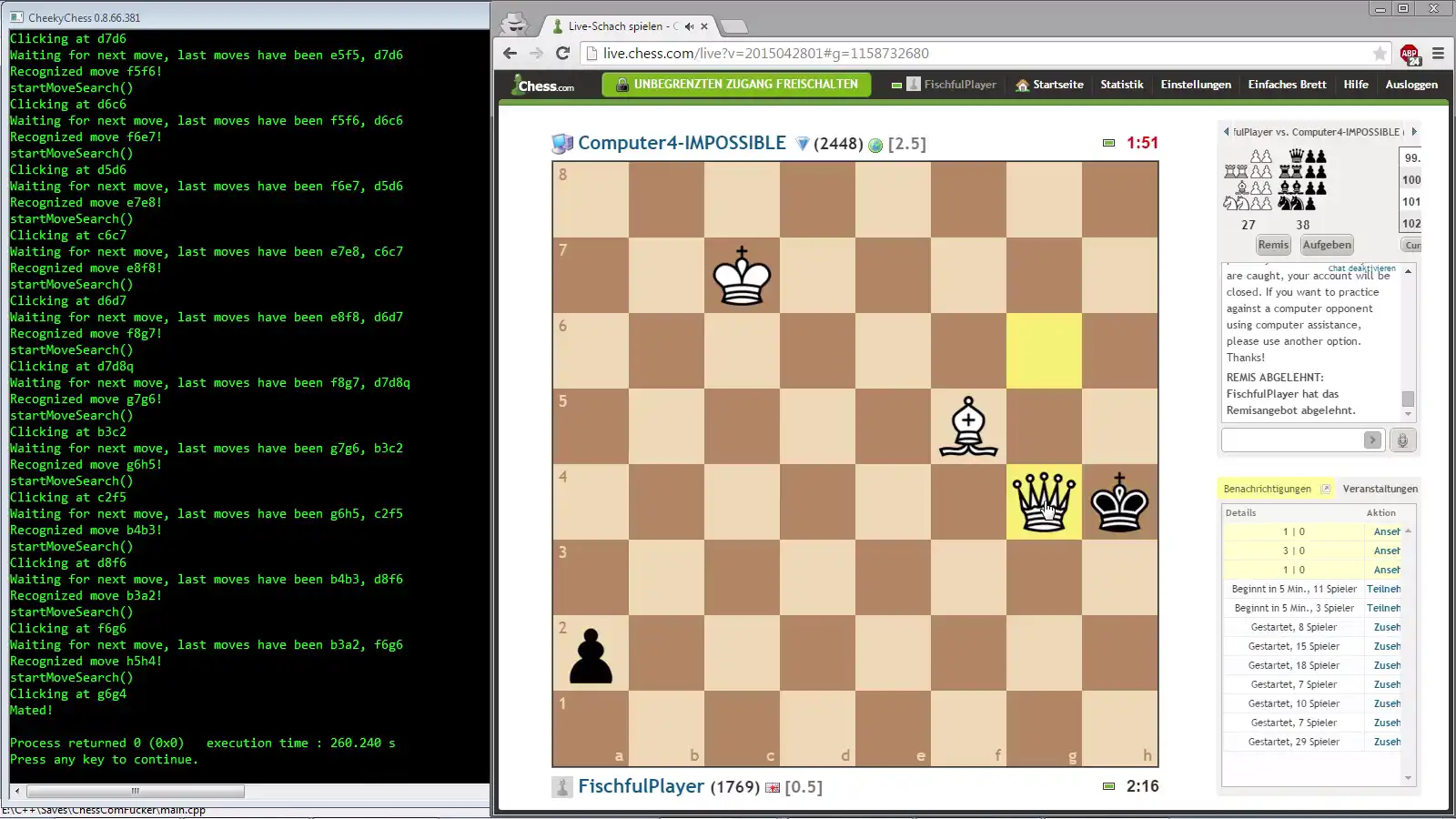Click the browser back arrow
The image size is (1456, 819).
[510, 53]
